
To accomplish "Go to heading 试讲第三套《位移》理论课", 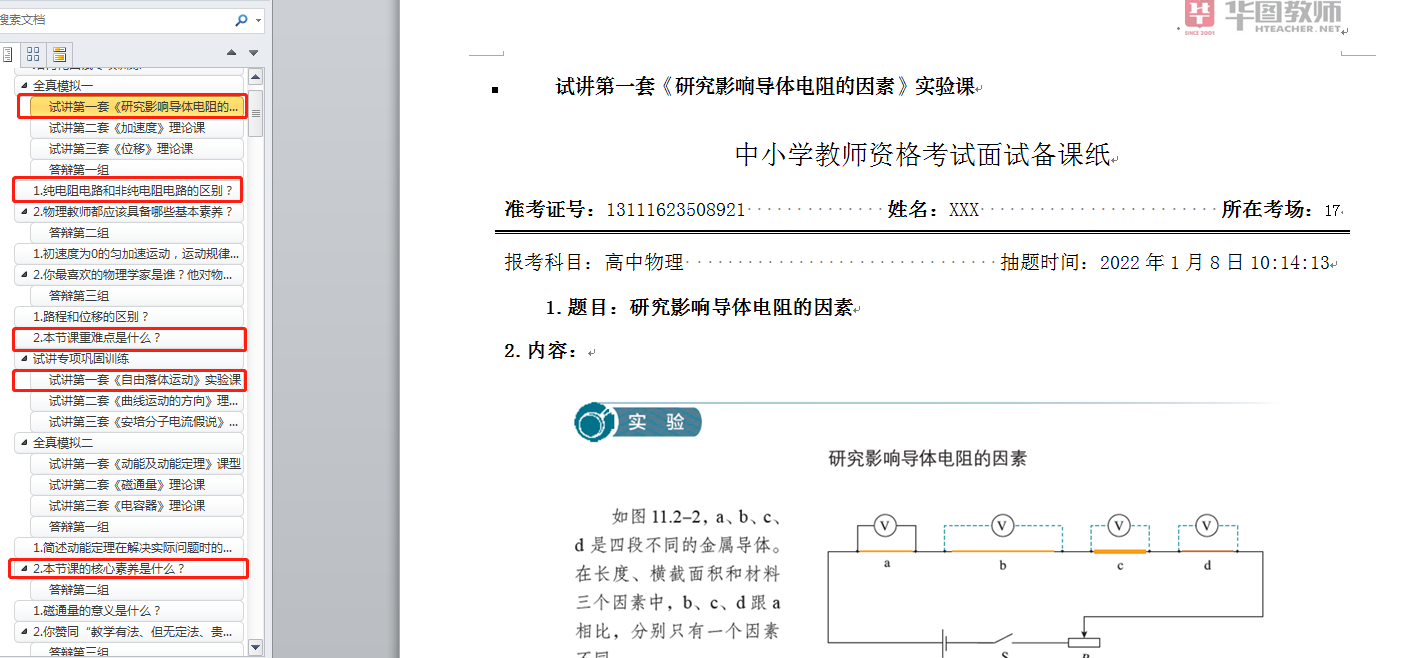I will pos(121,149).
